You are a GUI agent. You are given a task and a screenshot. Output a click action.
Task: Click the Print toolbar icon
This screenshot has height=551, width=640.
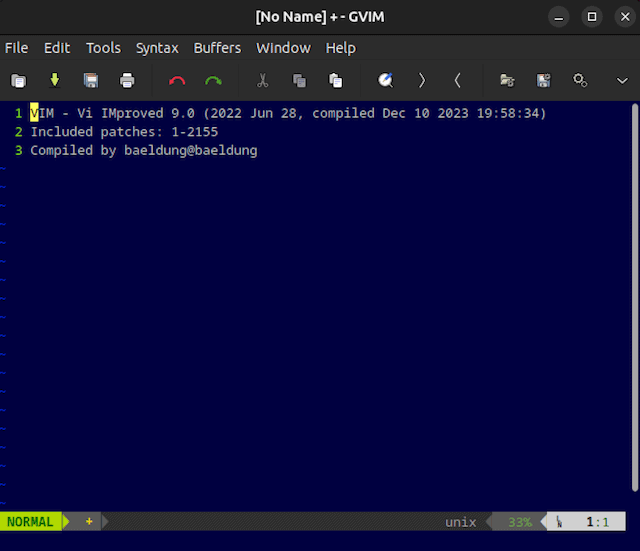[127, 80]
